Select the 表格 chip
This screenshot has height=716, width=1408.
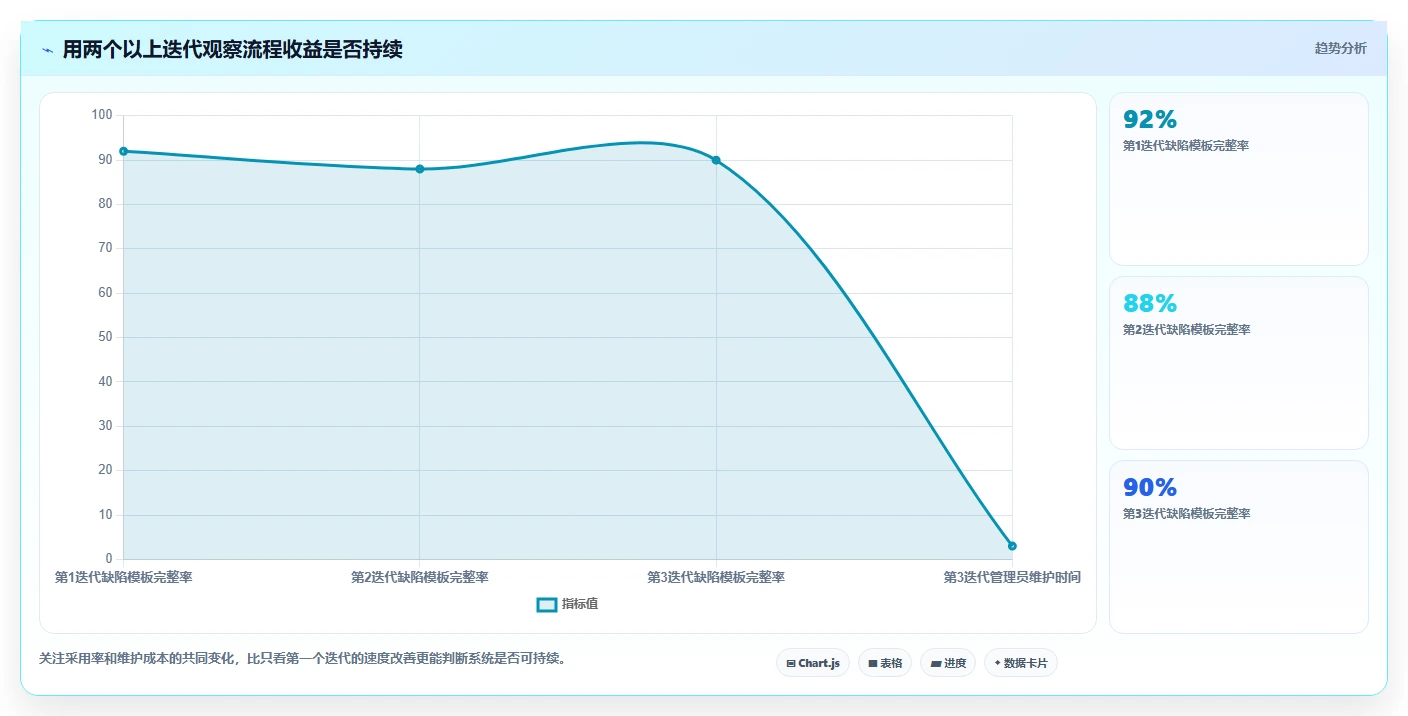pos(885,663)
